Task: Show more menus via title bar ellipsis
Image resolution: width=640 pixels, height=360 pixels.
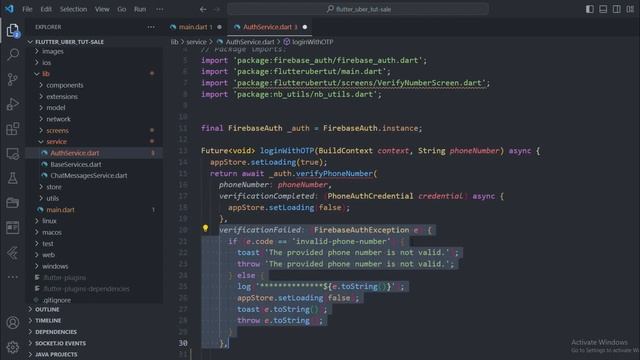Action: coord(160,9)
